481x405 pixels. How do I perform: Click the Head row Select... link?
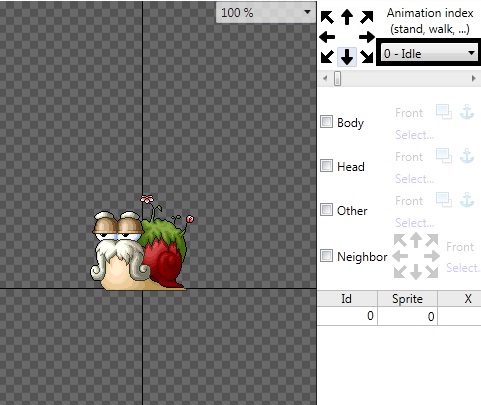[x=415, y=179]
